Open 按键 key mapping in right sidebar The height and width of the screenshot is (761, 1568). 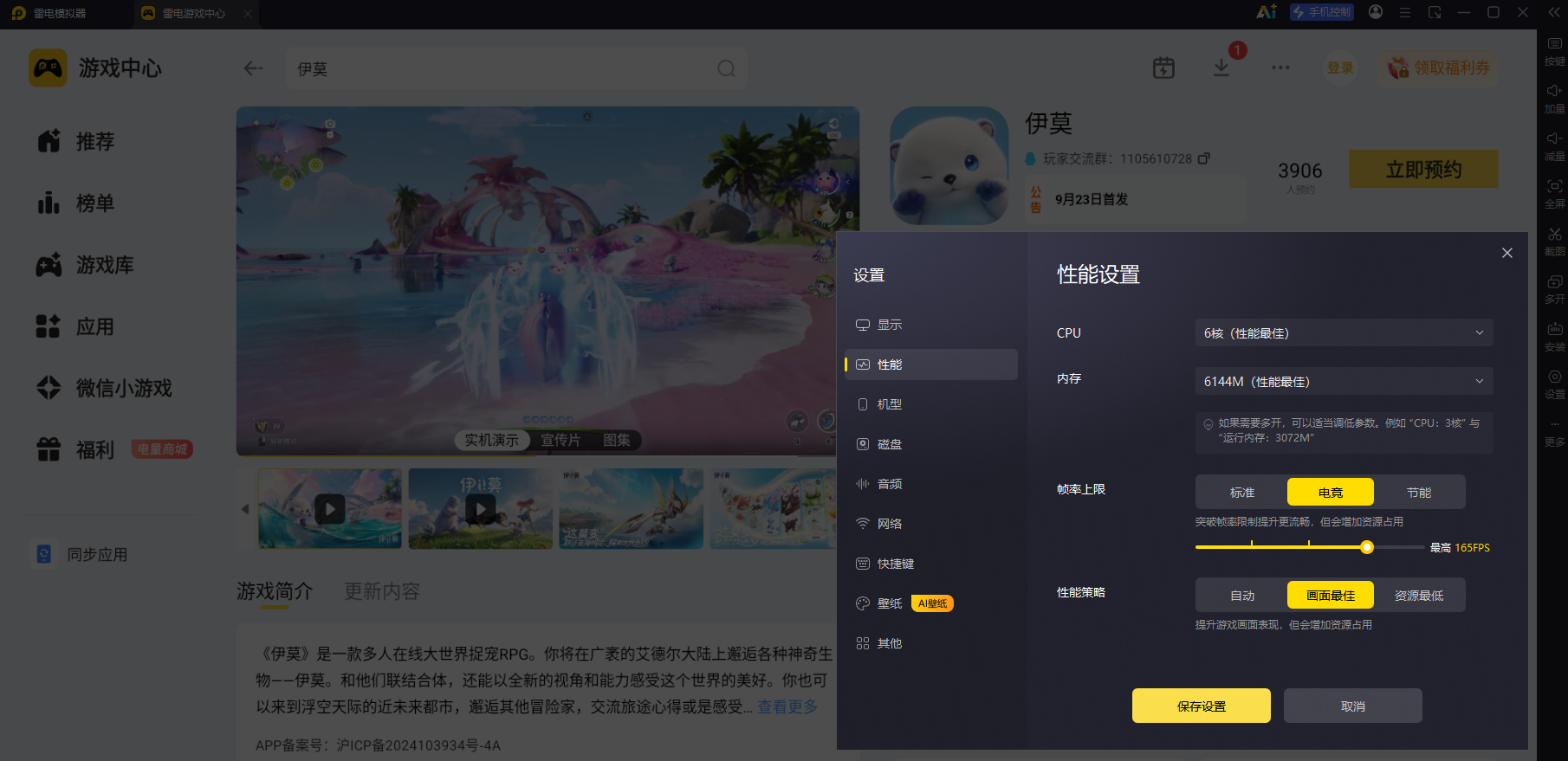tap(1555, 51)
